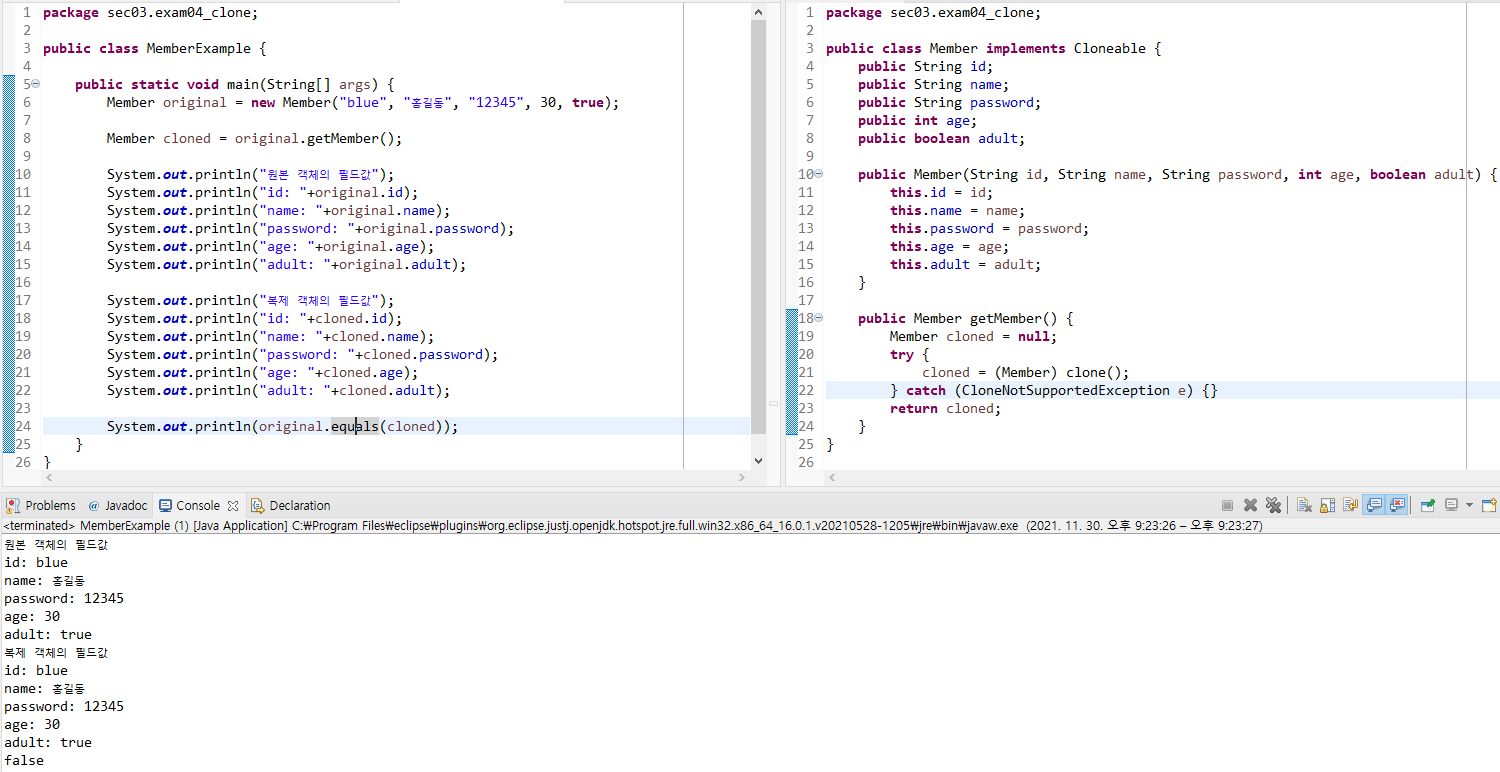Clear the Console output
The image size is (1500, 772).
(1304, 505)
